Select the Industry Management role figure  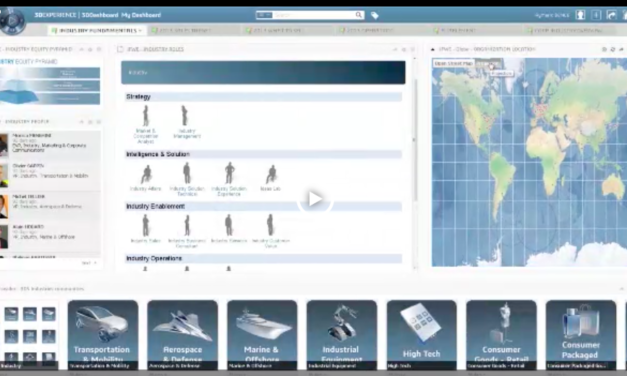pyautogui.click(x=186, y=122)
